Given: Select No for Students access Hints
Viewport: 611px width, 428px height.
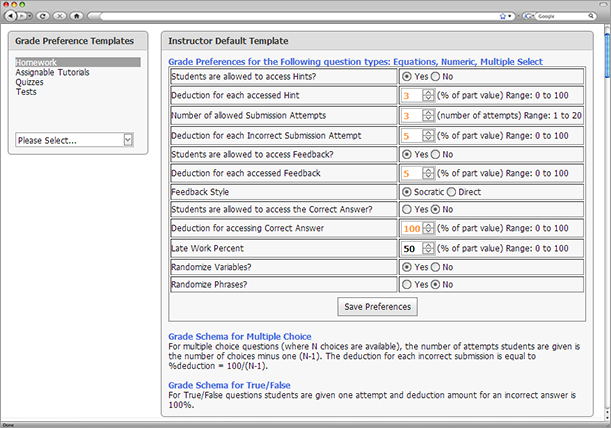Looking at the screenshot, I should (x=435, y=76).
